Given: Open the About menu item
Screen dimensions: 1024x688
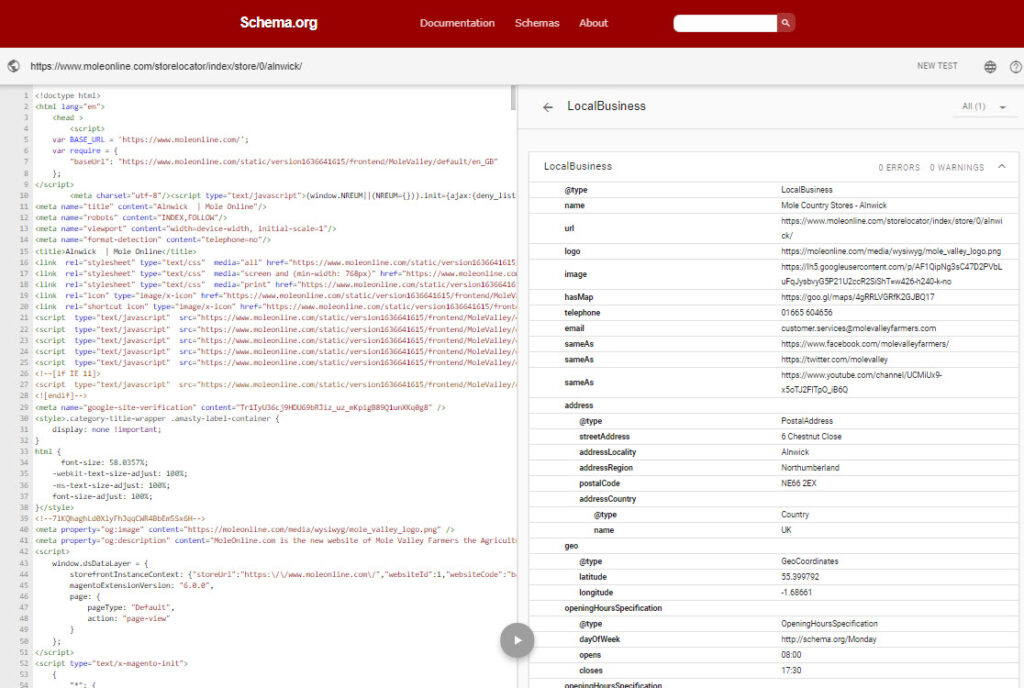Looking at the screenshot, I should click(x=593, y=23).
